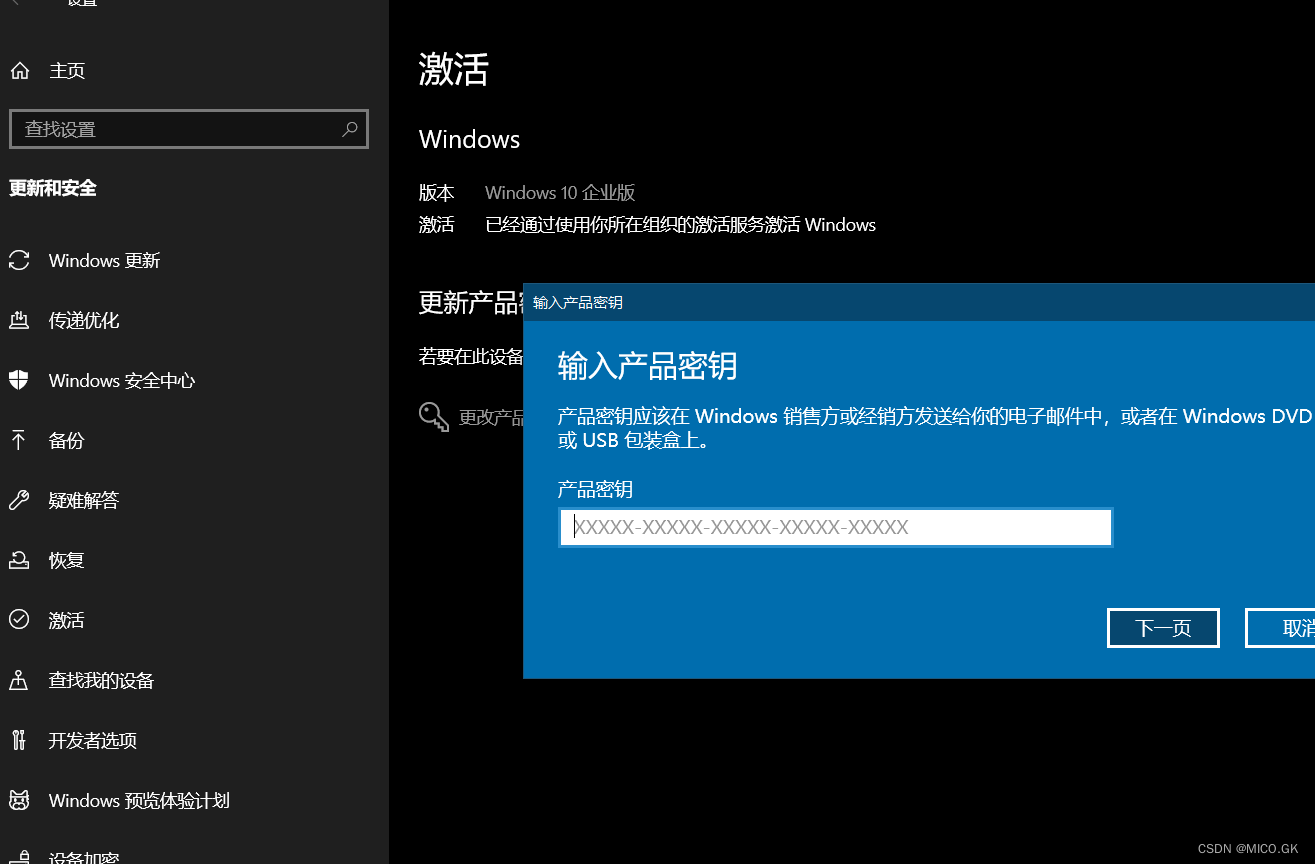
Task: Click inside the 产品密钥 input field
Action: coord(835,527)
